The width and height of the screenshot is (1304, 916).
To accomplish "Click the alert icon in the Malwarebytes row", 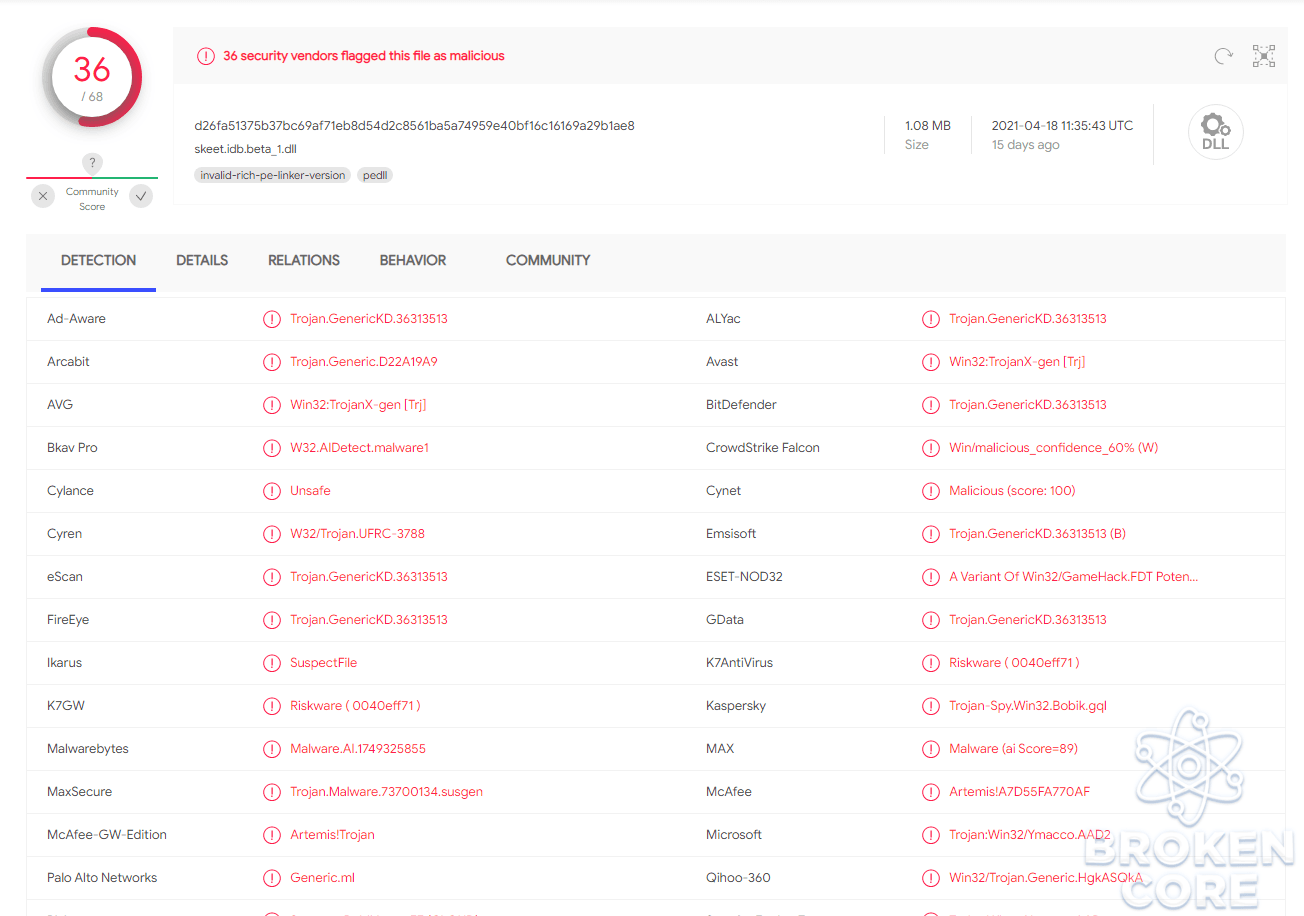I will [272, 749].
